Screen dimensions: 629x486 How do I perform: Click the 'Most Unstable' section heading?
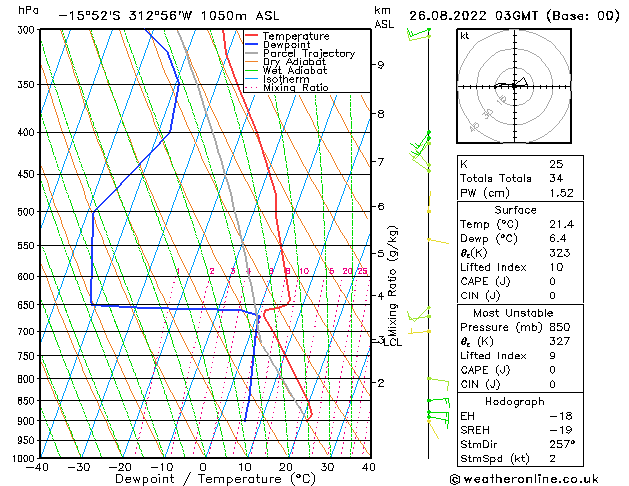coord(513,313)
